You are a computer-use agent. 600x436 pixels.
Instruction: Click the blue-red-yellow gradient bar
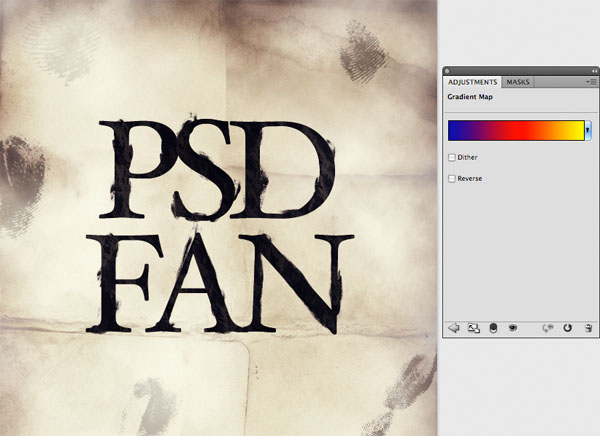coord(516,131)
